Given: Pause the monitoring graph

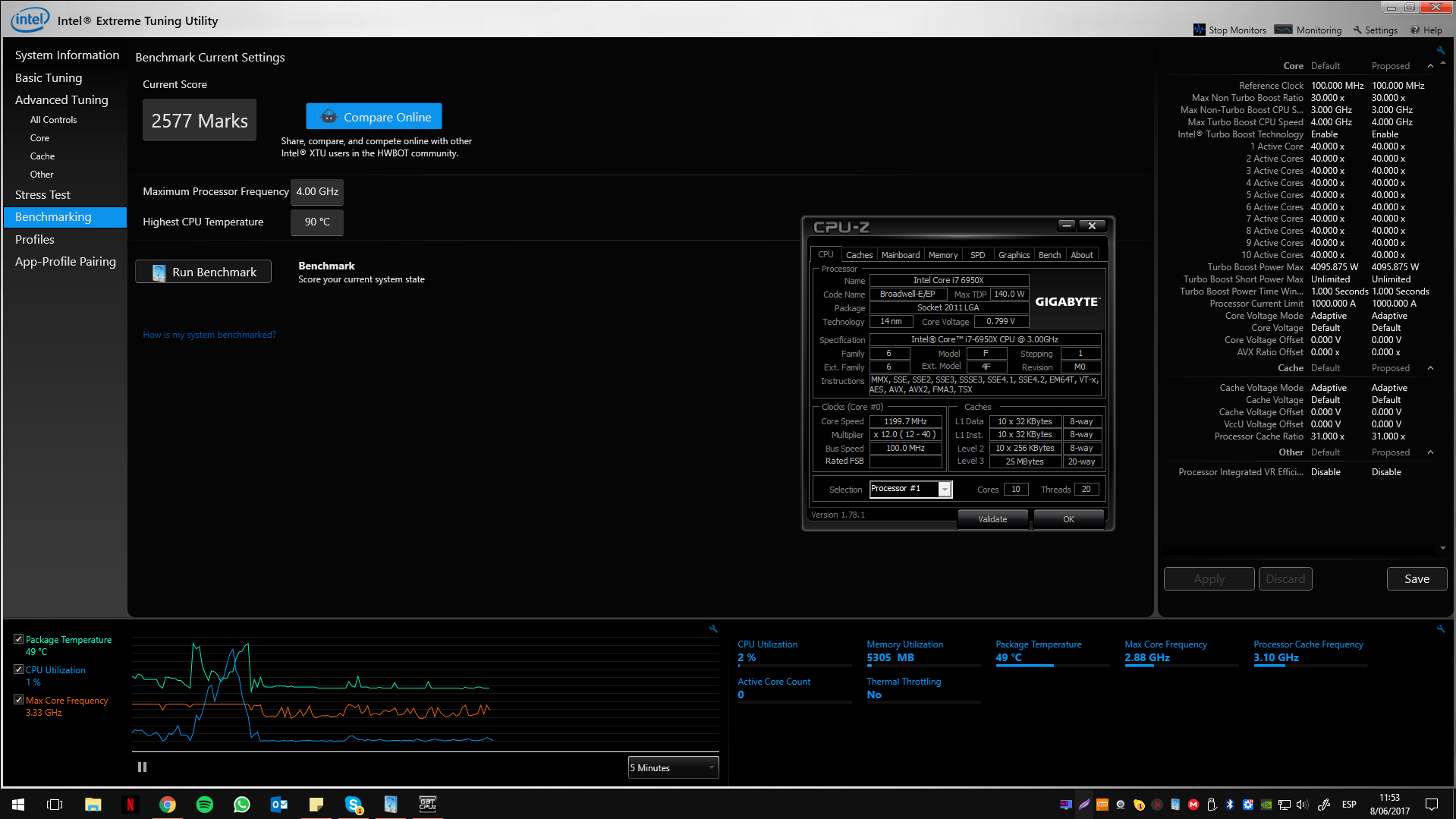Looking at the screenshot, I should [142, 767].
